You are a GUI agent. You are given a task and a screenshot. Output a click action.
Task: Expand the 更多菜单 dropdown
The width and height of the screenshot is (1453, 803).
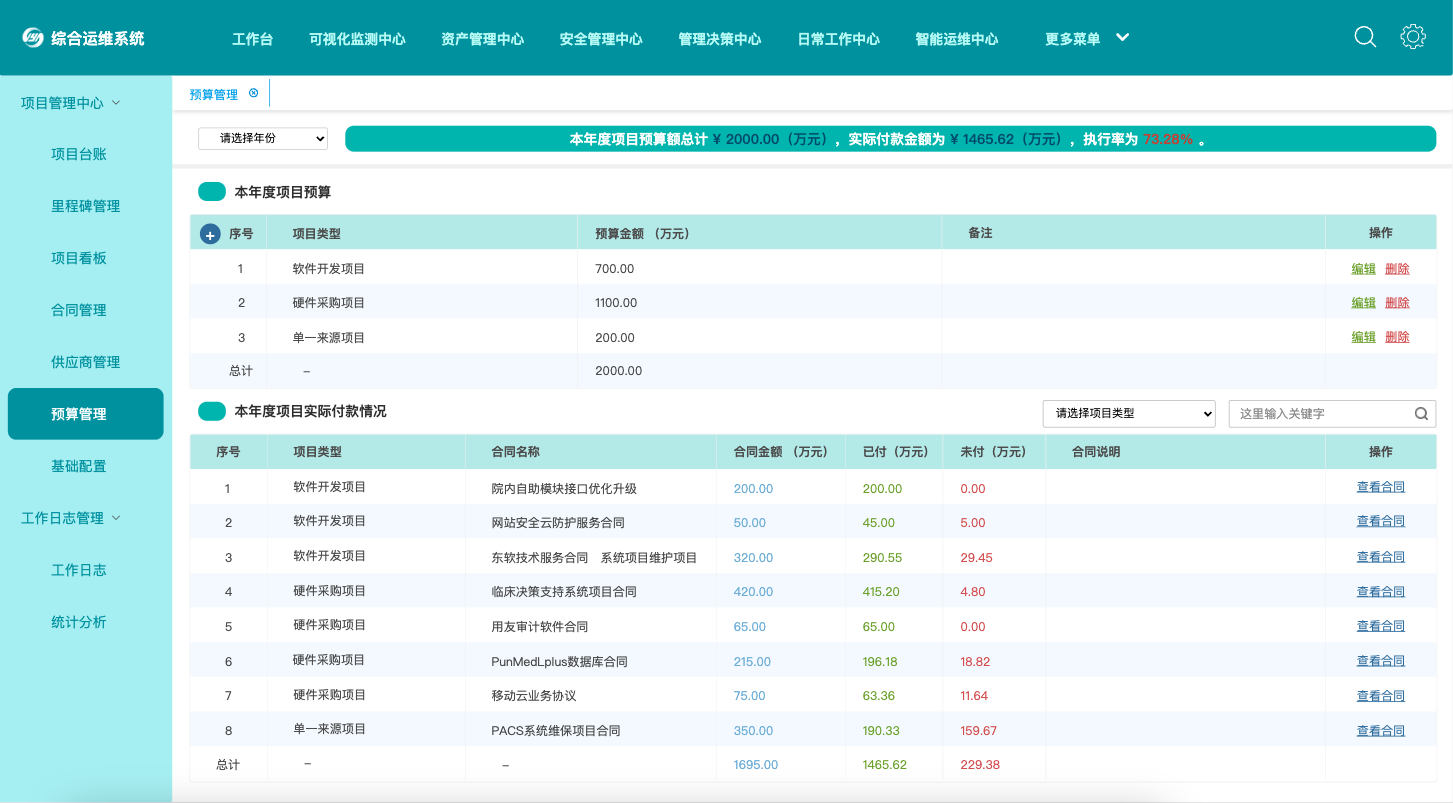click(1087, 38)
